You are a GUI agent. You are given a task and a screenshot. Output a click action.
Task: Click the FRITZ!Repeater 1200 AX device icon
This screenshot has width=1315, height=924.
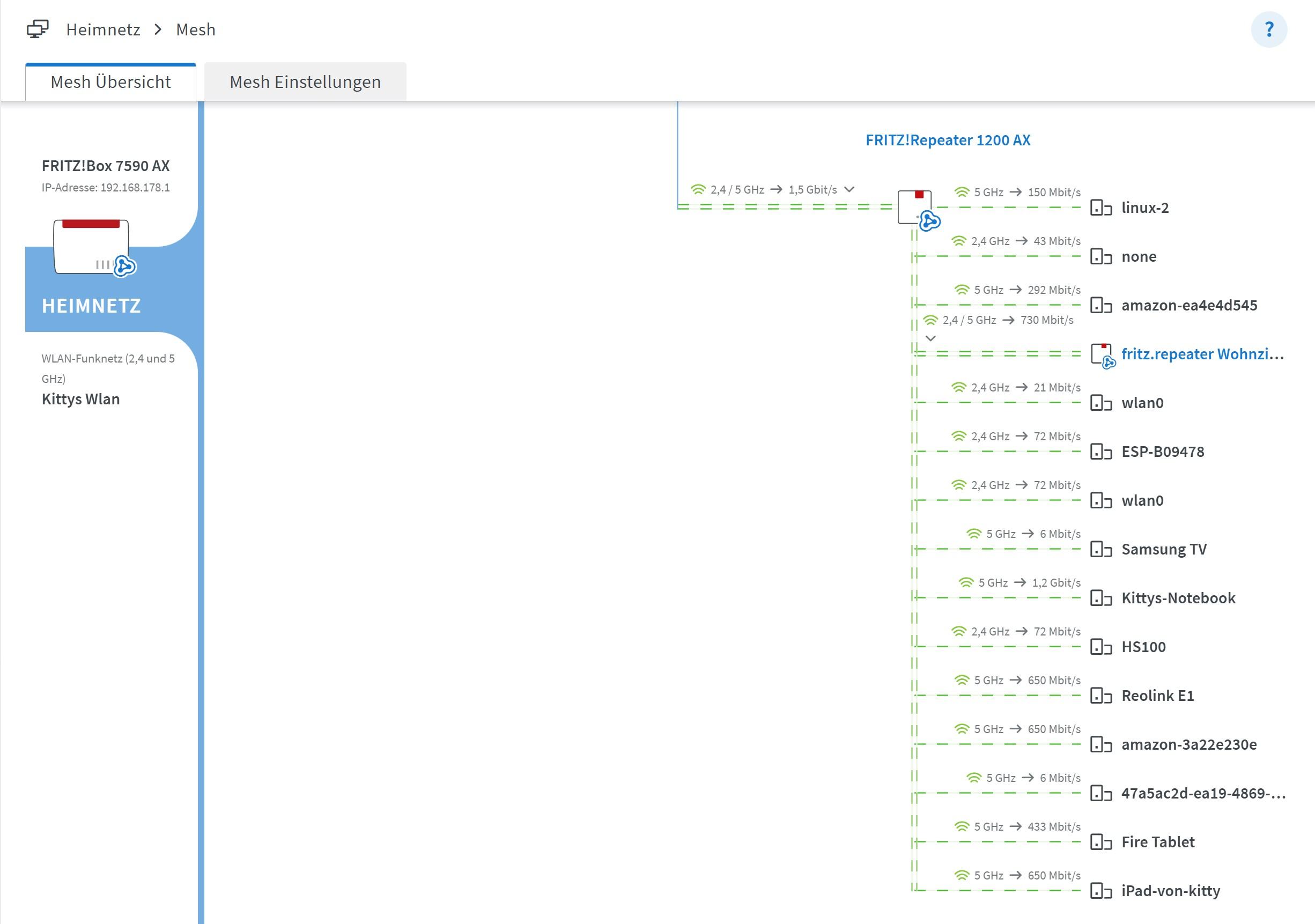coord(918,210)
